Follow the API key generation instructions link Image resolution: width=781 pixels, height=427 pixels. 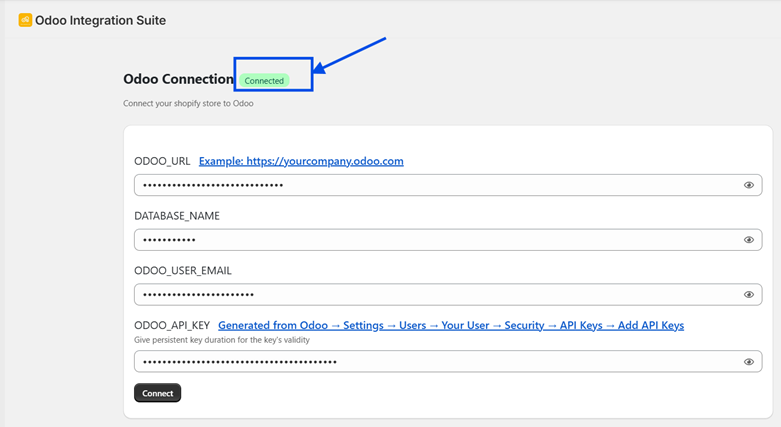tap(451, 326)
